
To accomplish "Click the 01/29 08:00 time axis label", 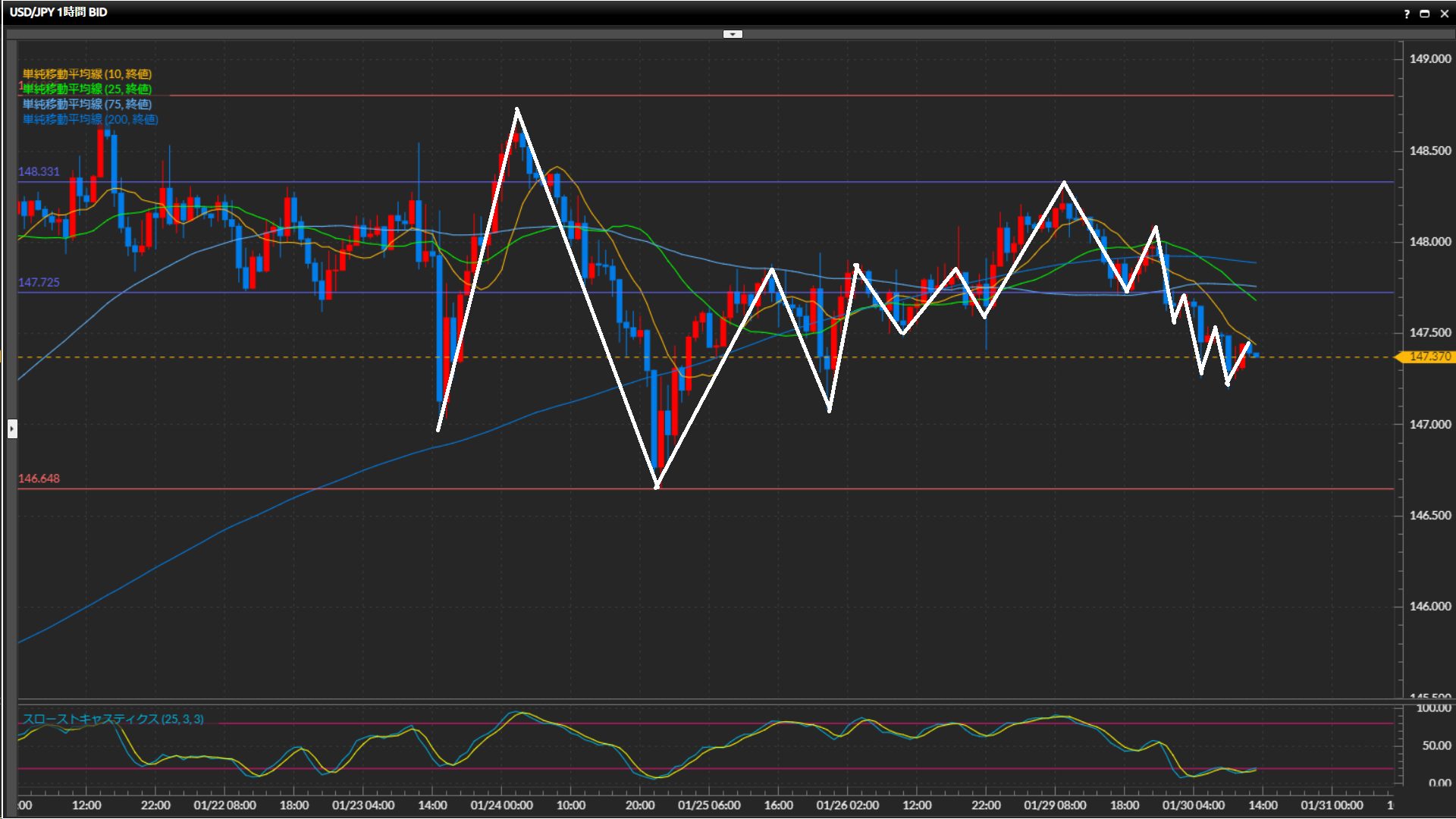I will coord(1055,805).
